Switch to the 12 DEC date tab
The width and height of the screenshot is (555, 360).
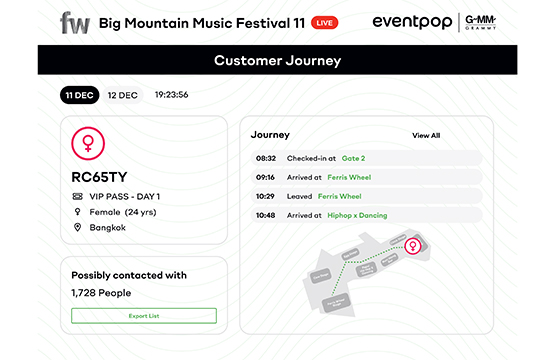tap(122, 95)
